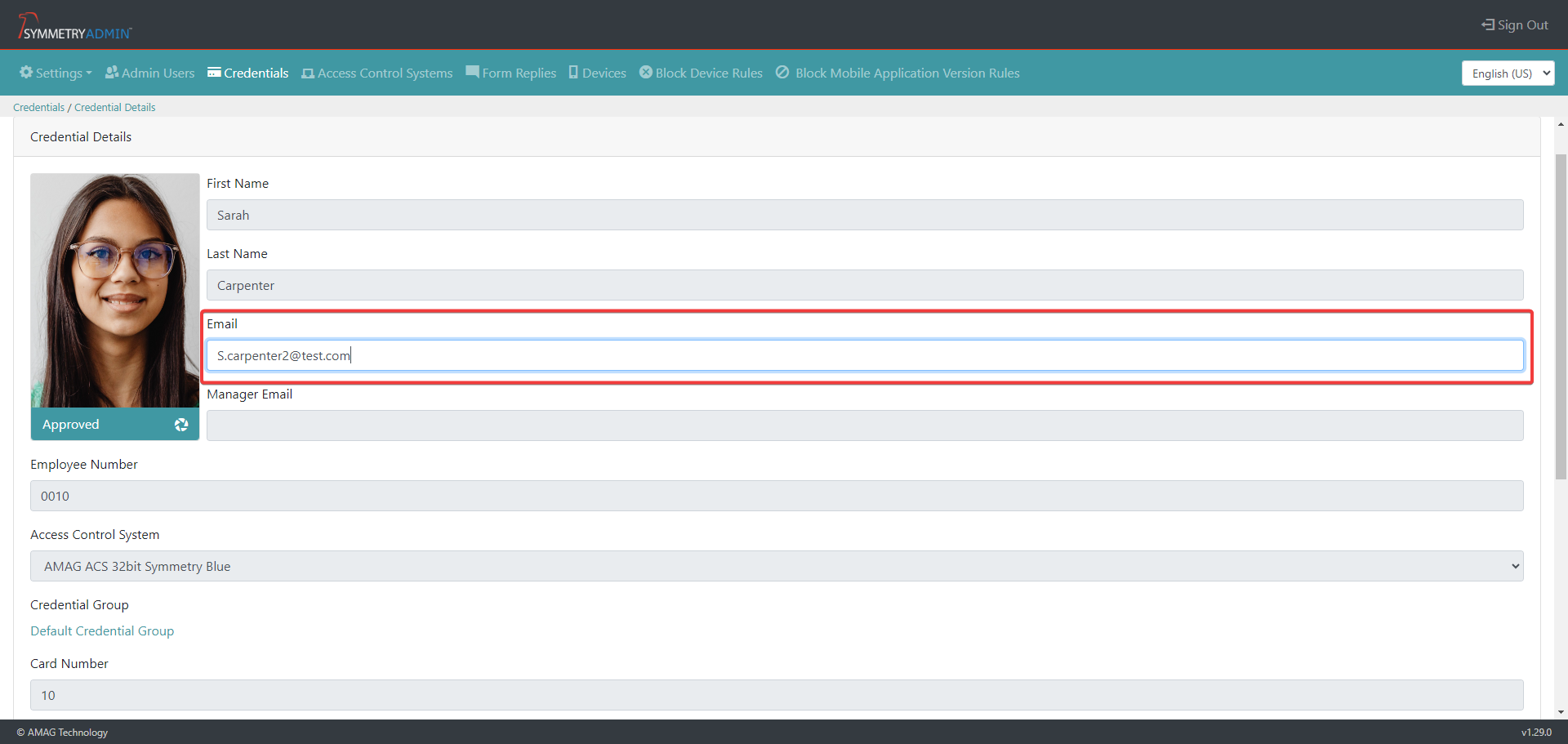Click Sarah Carpenter's profile photo
Viewport: 1568px width, 744px height.
[115, 290]
